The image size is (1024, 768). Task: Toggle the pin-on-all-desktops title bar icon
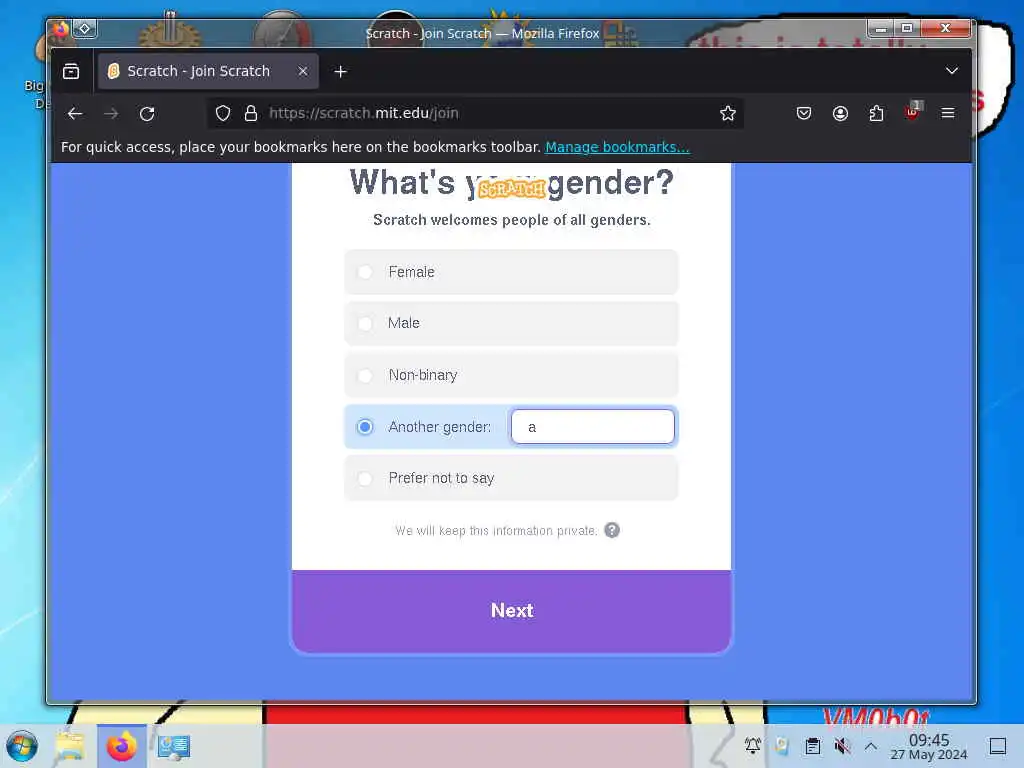85,29
